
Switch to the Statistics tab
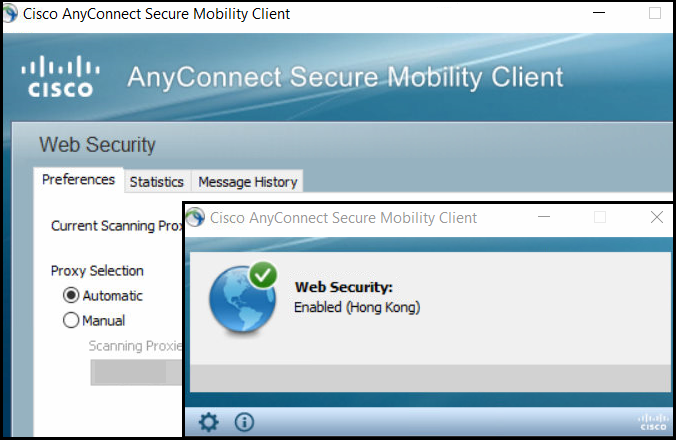(157, 181)
